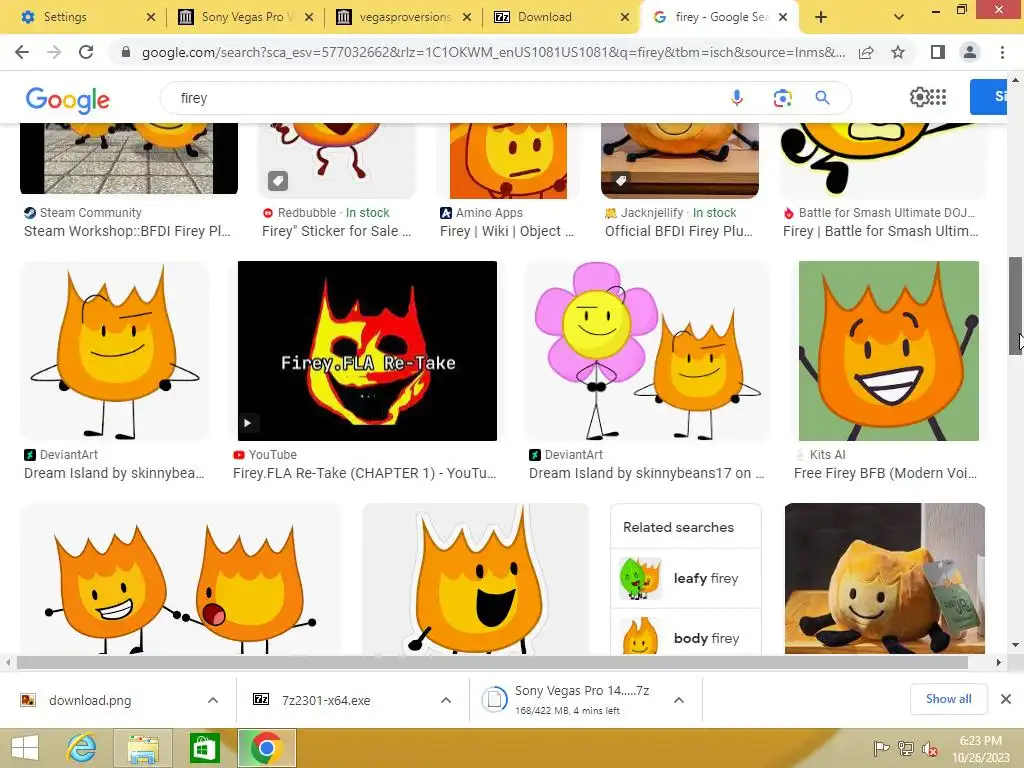Open the 'leafy firey' related search
Image resolution: width=1024 pixels, height=768 pixels.
click(686, 578)
